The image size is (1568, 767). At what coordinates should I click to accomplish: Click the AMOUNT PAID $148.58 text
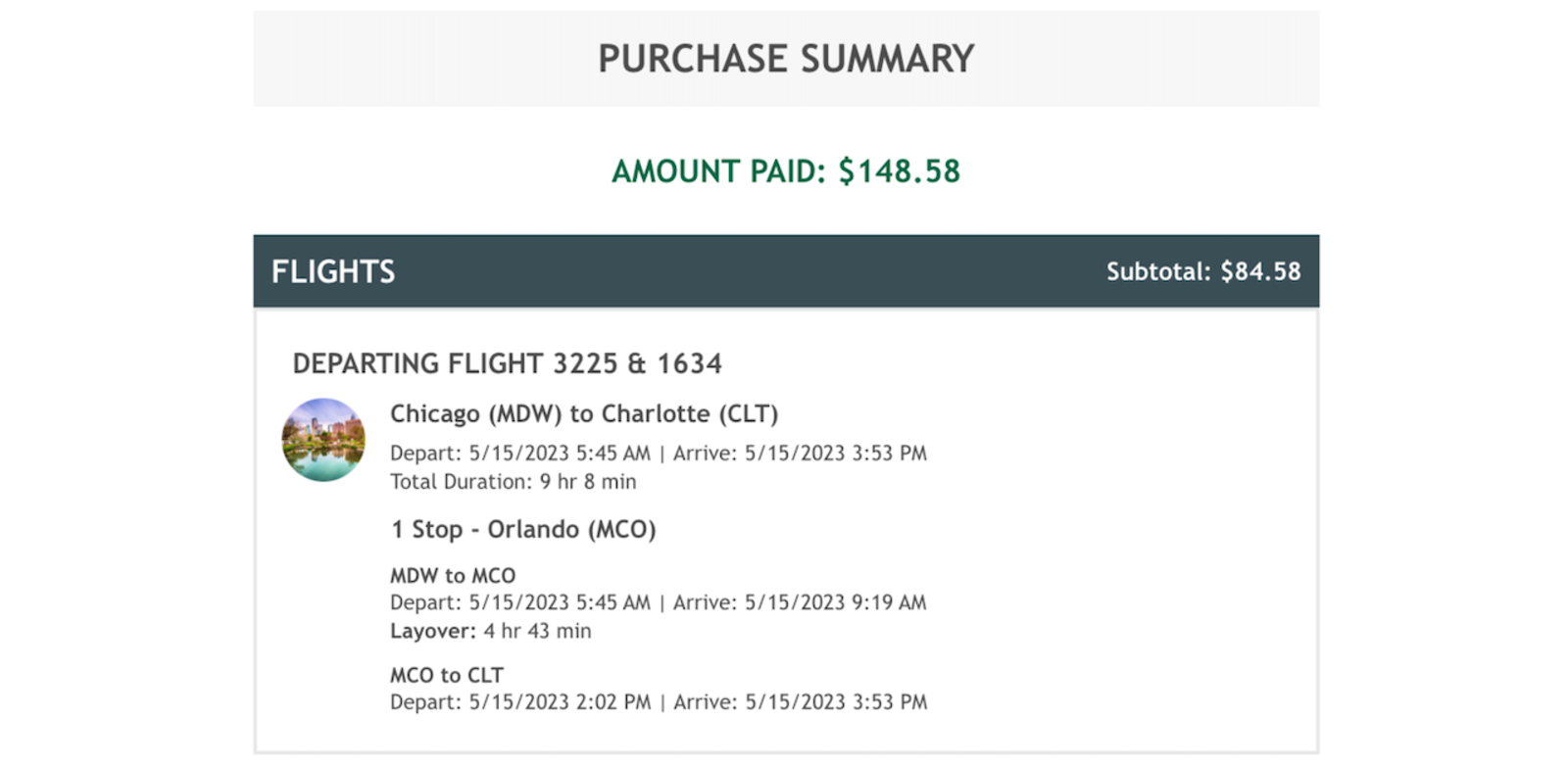click(786, 171)
